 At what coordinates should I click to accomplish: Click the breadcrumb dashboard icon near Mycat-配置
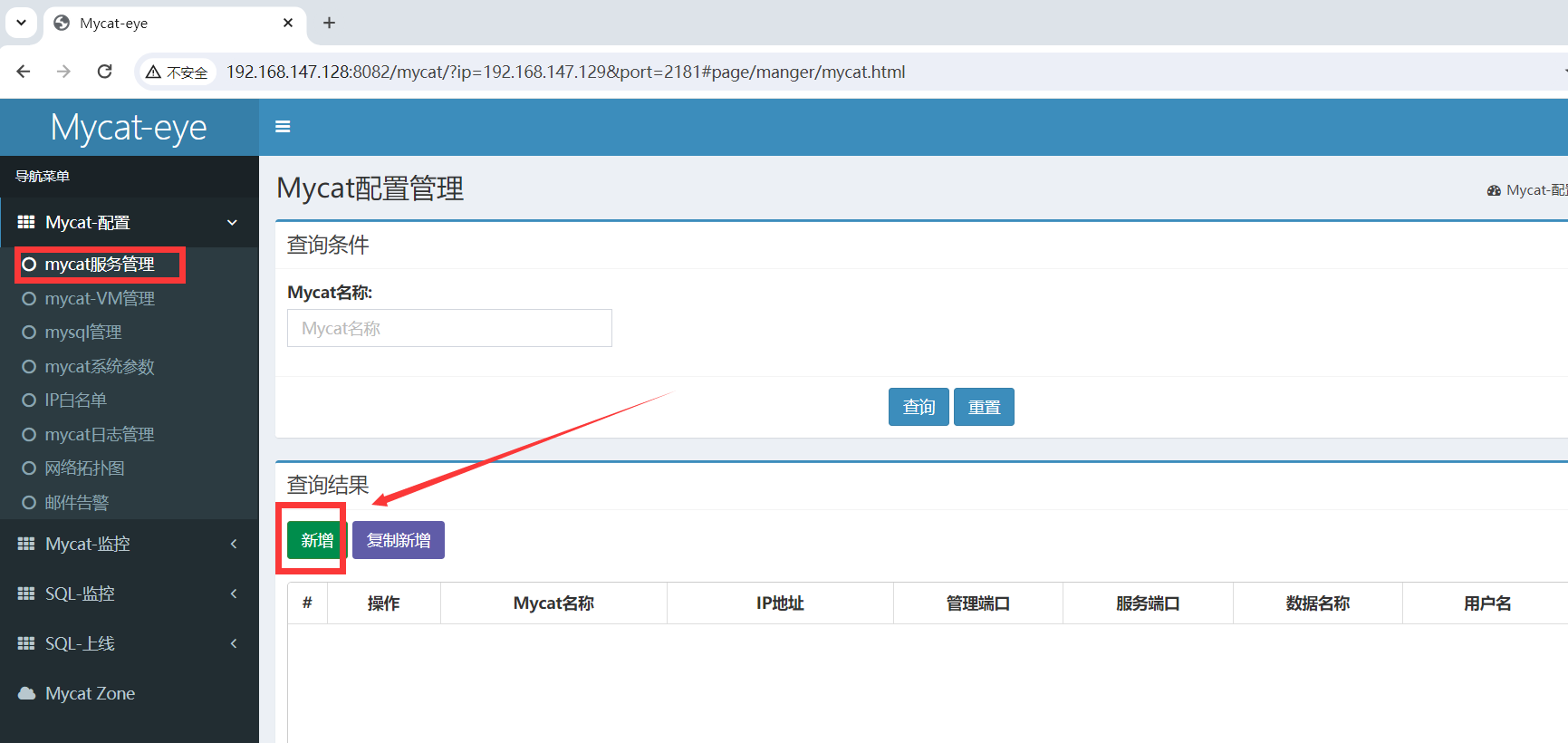click(x=1494, y=190)
